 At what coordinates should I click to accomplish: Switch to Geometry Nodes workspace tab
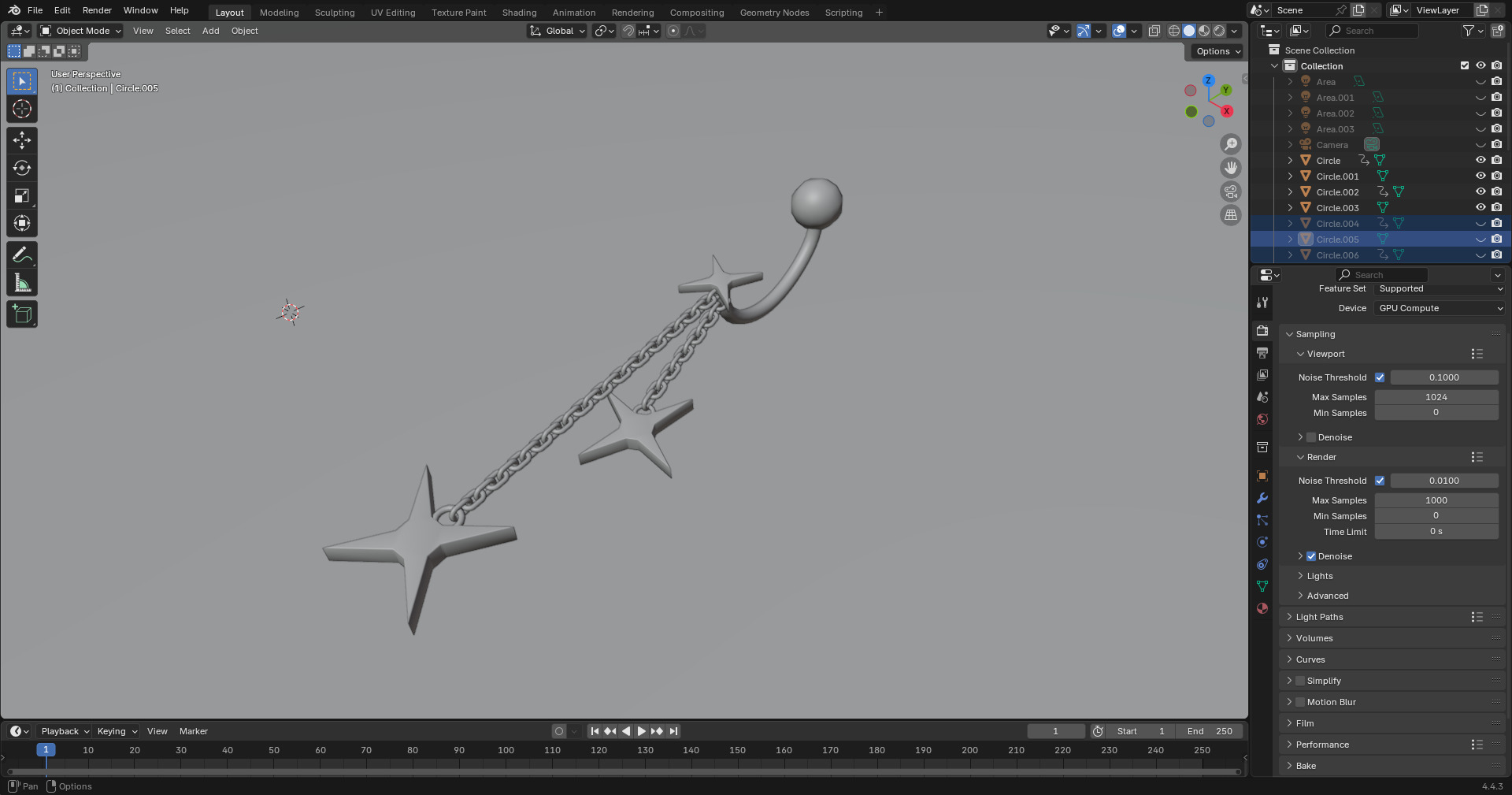tap(774, 13)
